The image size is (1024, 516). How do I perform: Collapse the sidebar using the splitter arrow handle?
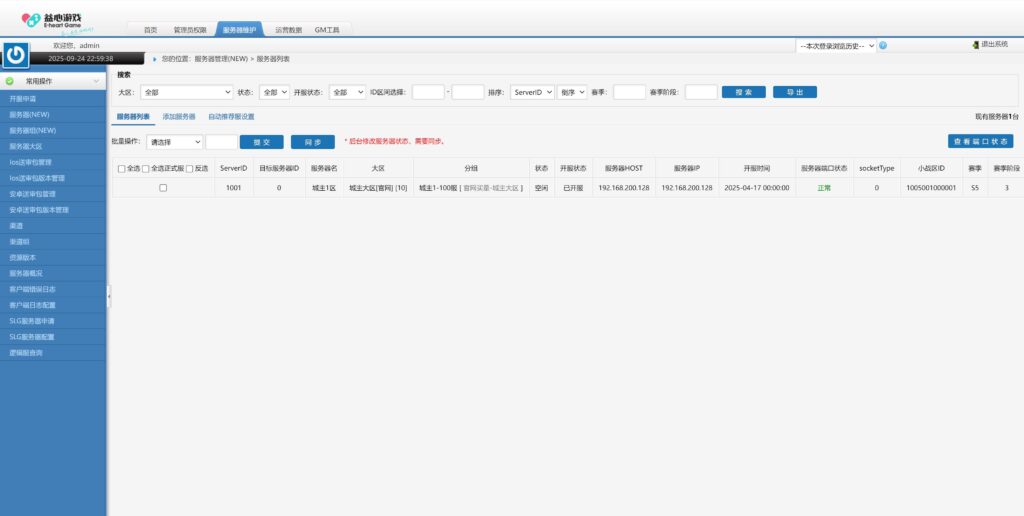(x=109, y=297)
